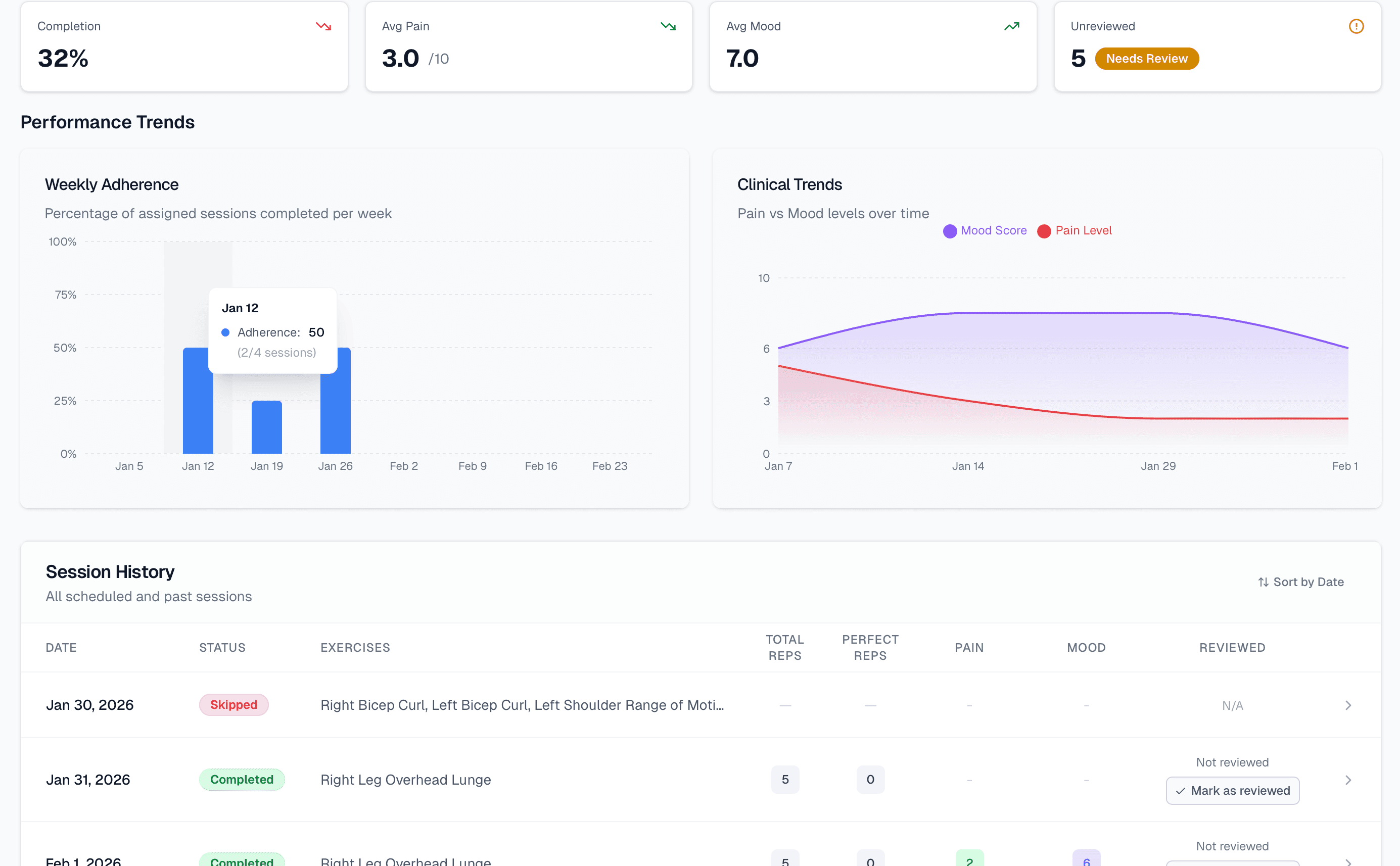Click the Jan 12 adherence bar
1400x866 pixels.
click(x=198, y=412)
